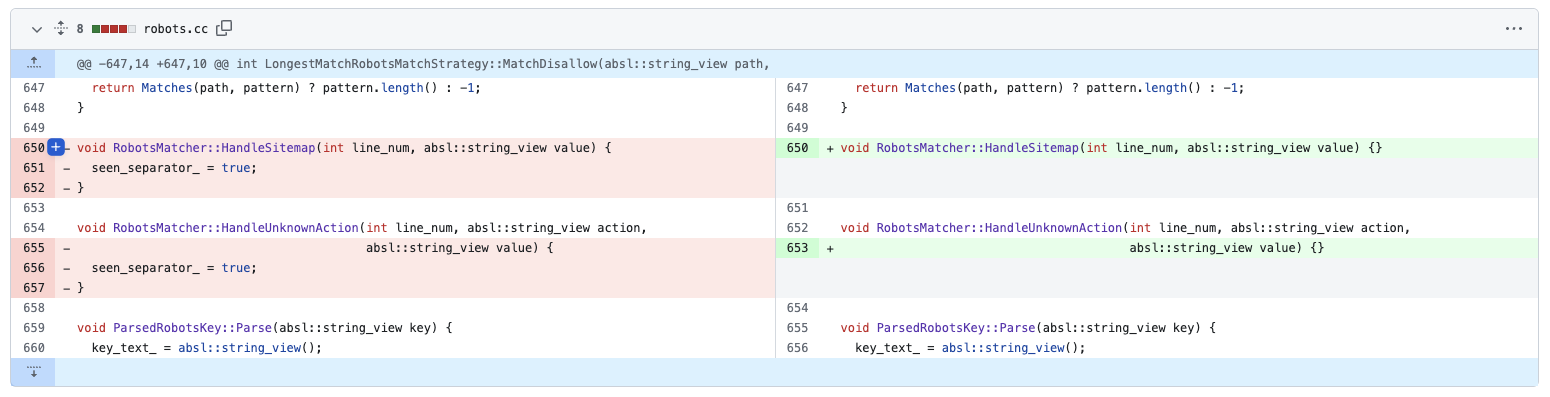Click removed 'seen_separator_ = true;' on line 656
The image size is (1550, 397).
[x=174, y=268]
